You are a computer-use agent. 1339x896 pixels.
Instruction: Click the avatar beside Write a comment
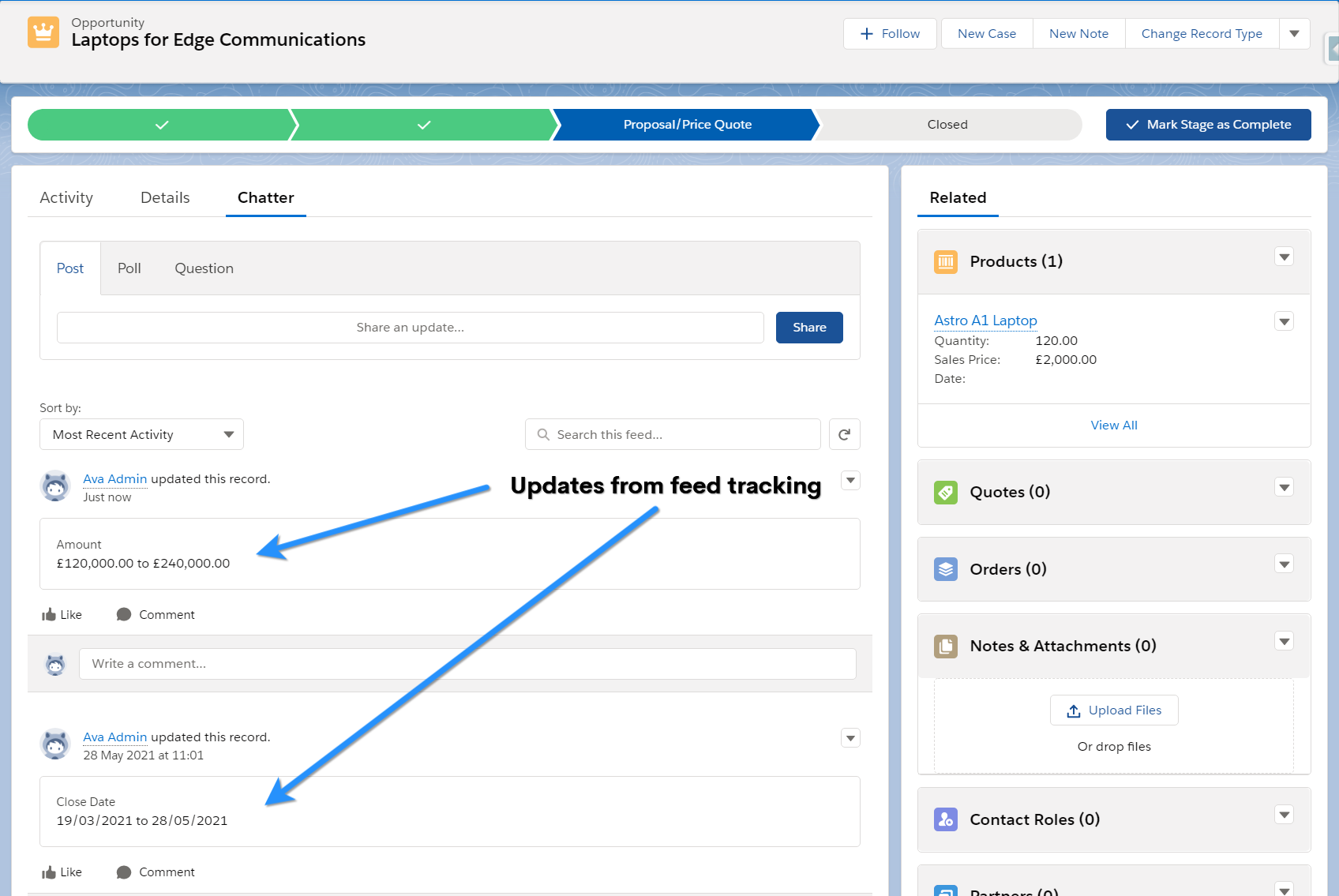coord(55,664)
